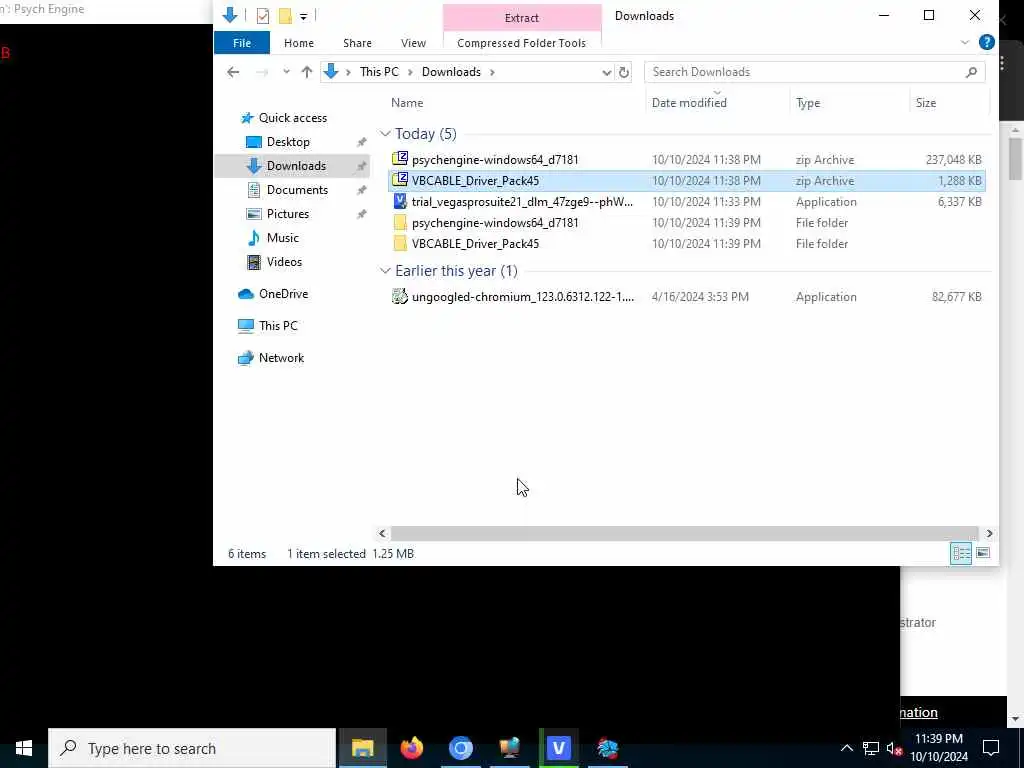Screen dimensions: 1024x768
Task: Click the pin icon beside Documents
Action: click(361, 190)
